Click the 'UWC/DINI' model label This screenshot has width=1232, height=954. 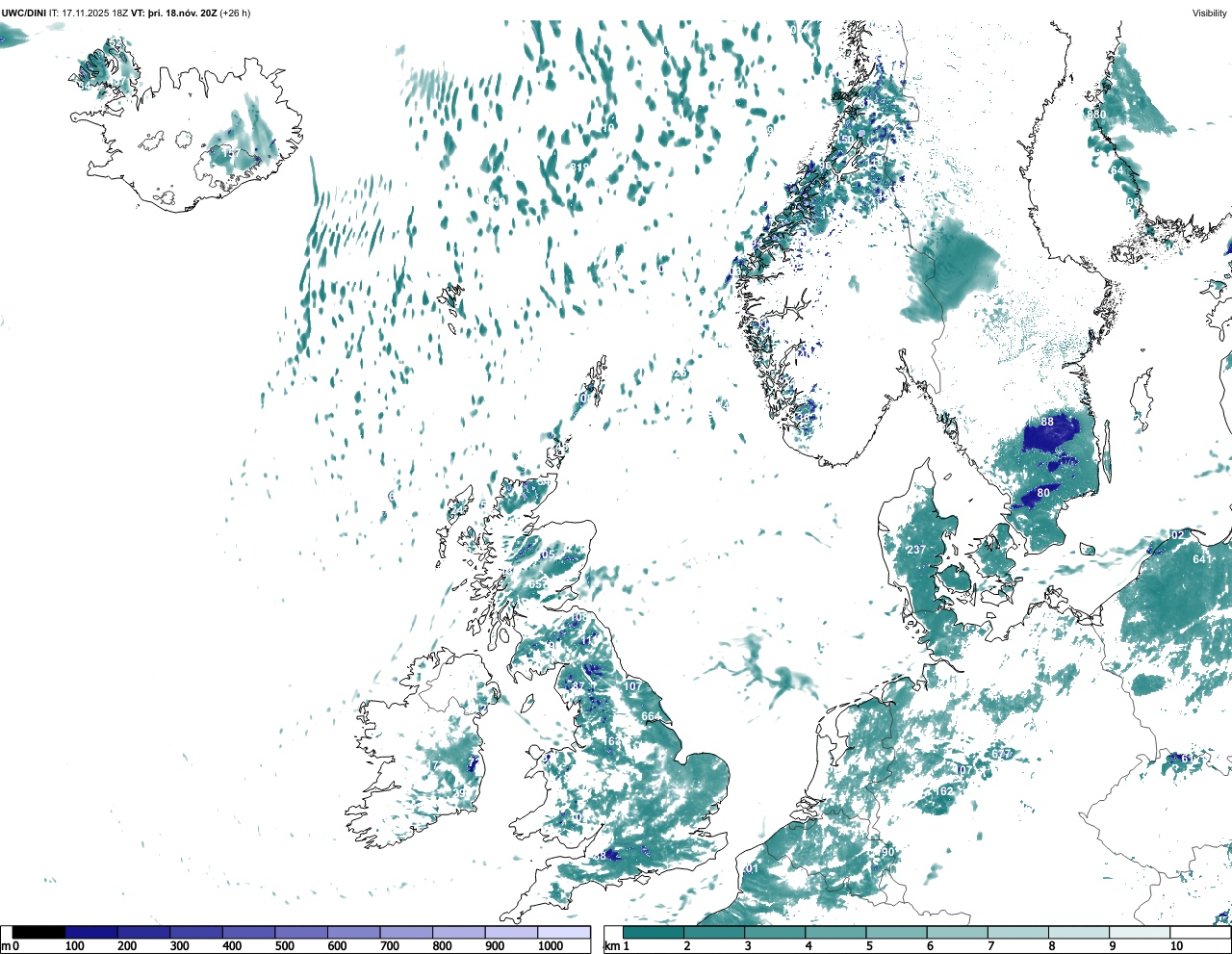(x=24, y=13)
